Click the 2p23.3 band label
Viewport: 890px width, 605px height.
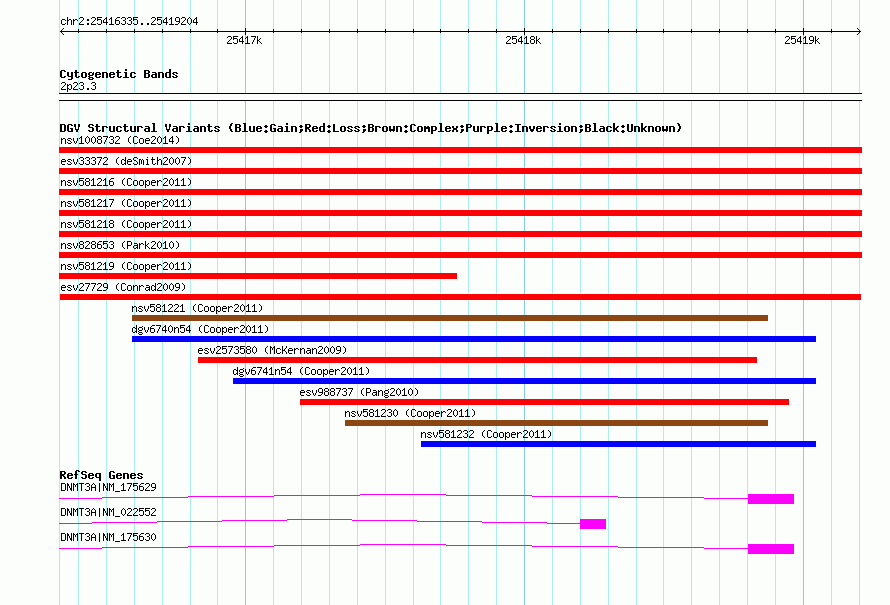pyautogui.click(x=78, y=86)
